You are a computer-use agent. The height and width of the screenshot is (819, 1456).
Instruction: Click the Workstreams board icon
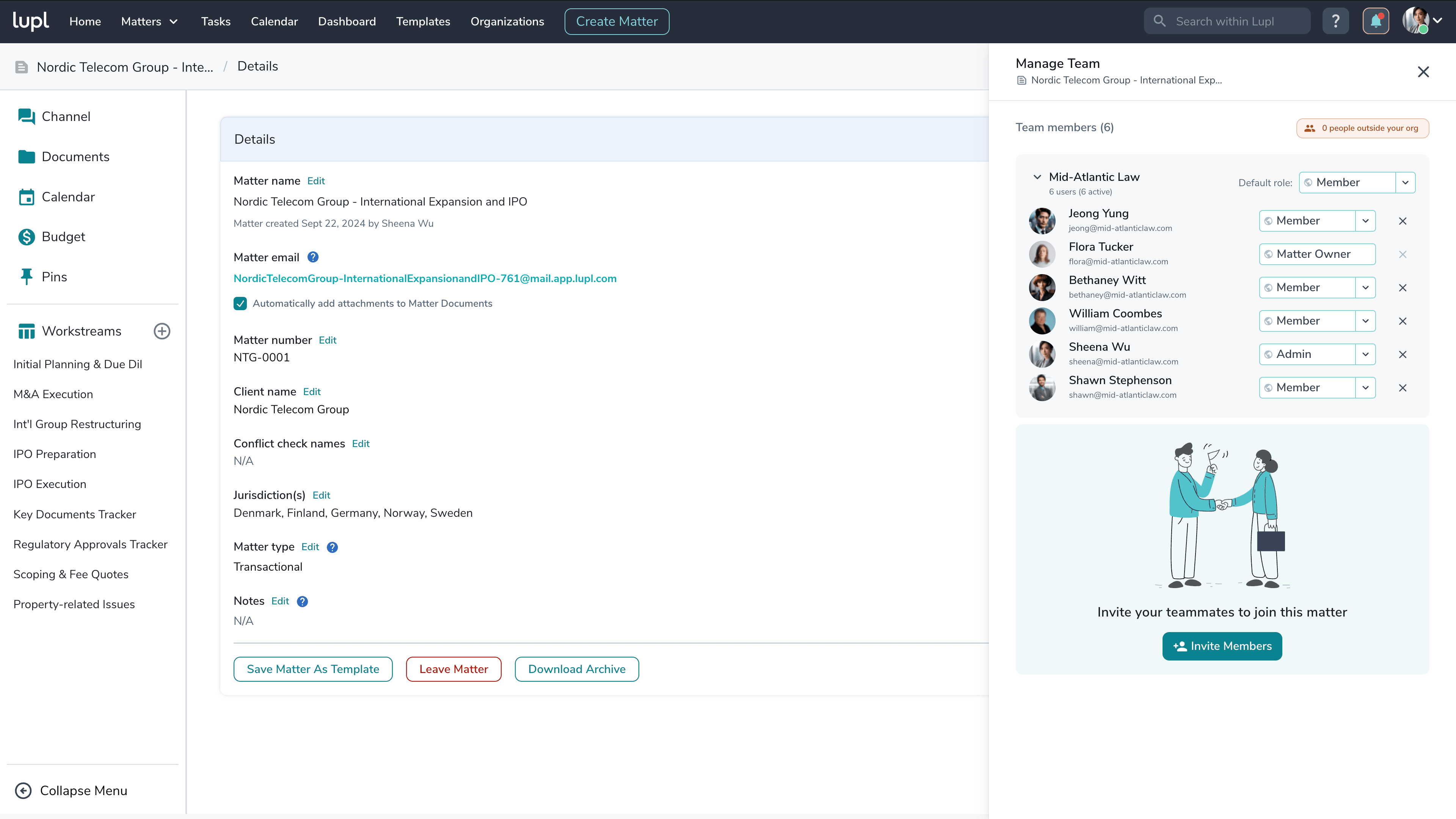click(x=26, y=331)
